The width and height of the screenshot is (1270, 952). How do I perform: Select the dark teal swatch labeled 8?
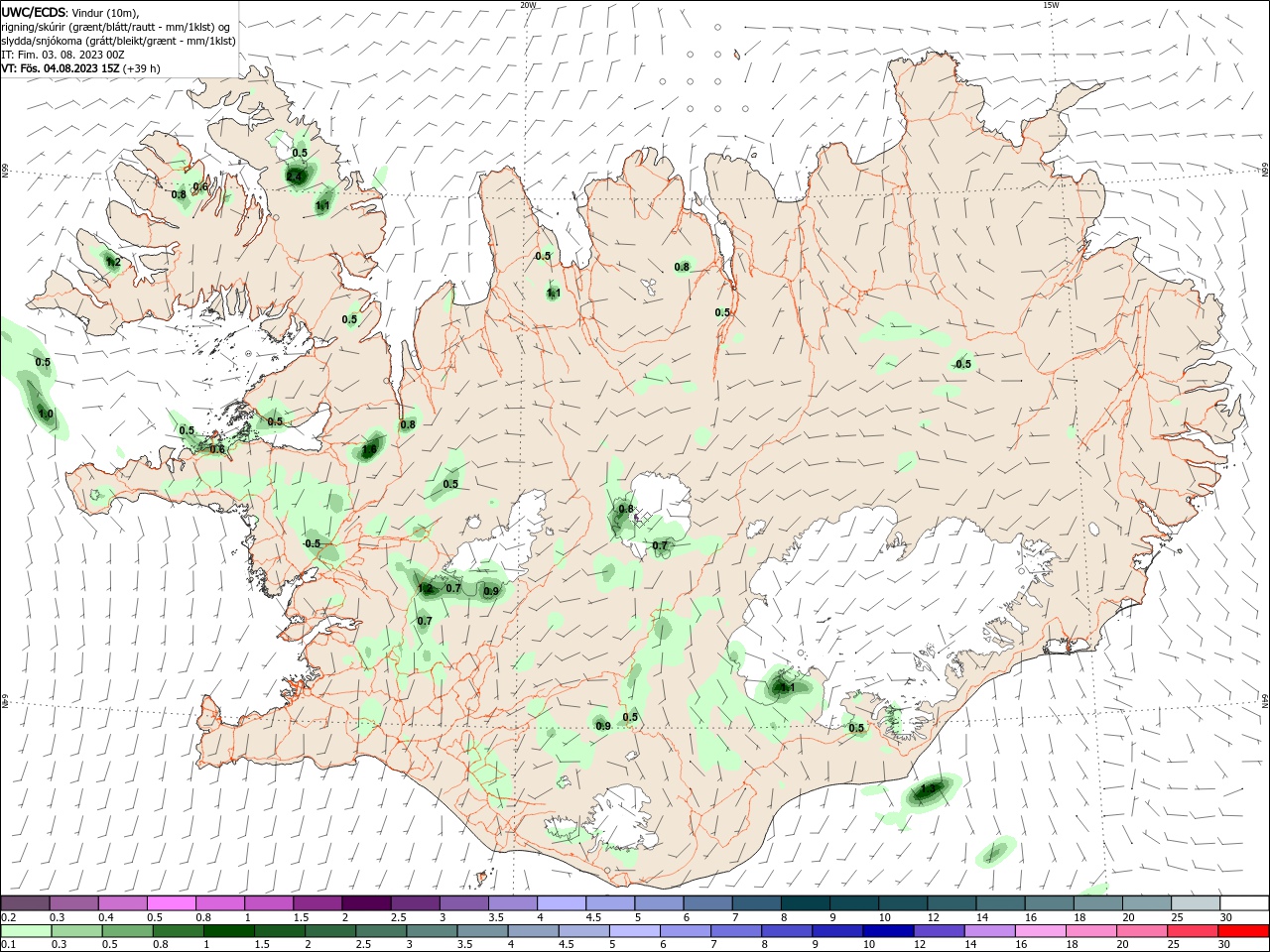click(x=804, y=903)
